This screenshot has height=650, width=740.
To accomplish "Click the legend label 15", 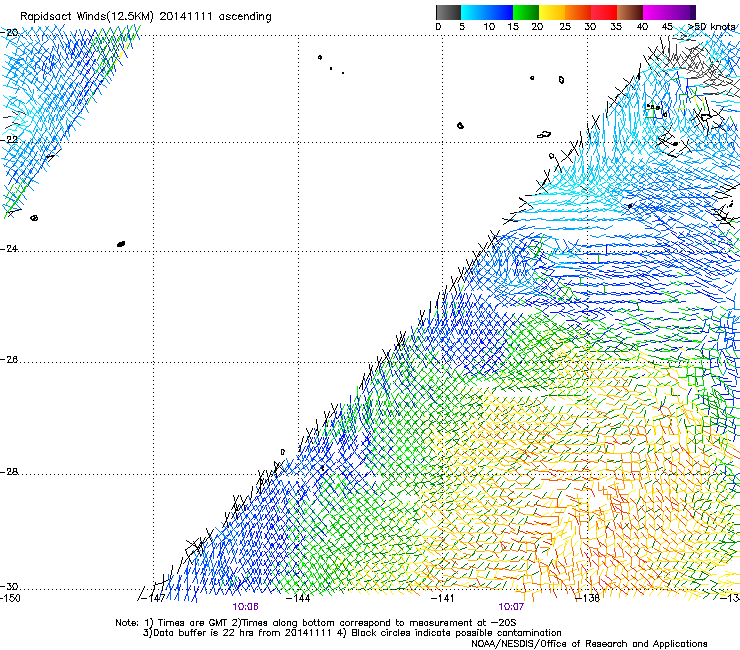I will pyautogui.click(x=513, y=27).
